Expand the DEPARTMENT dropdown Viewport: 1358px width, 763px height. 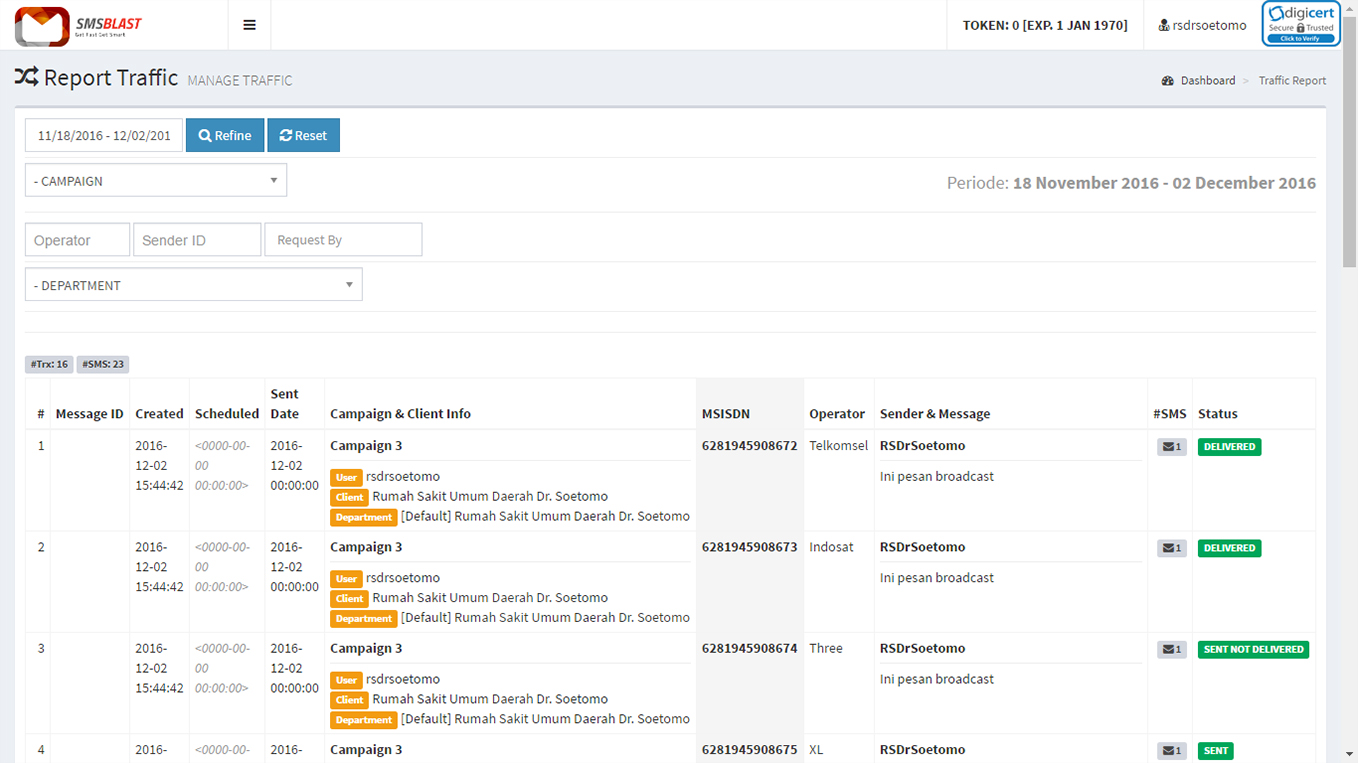coord(193,285)
